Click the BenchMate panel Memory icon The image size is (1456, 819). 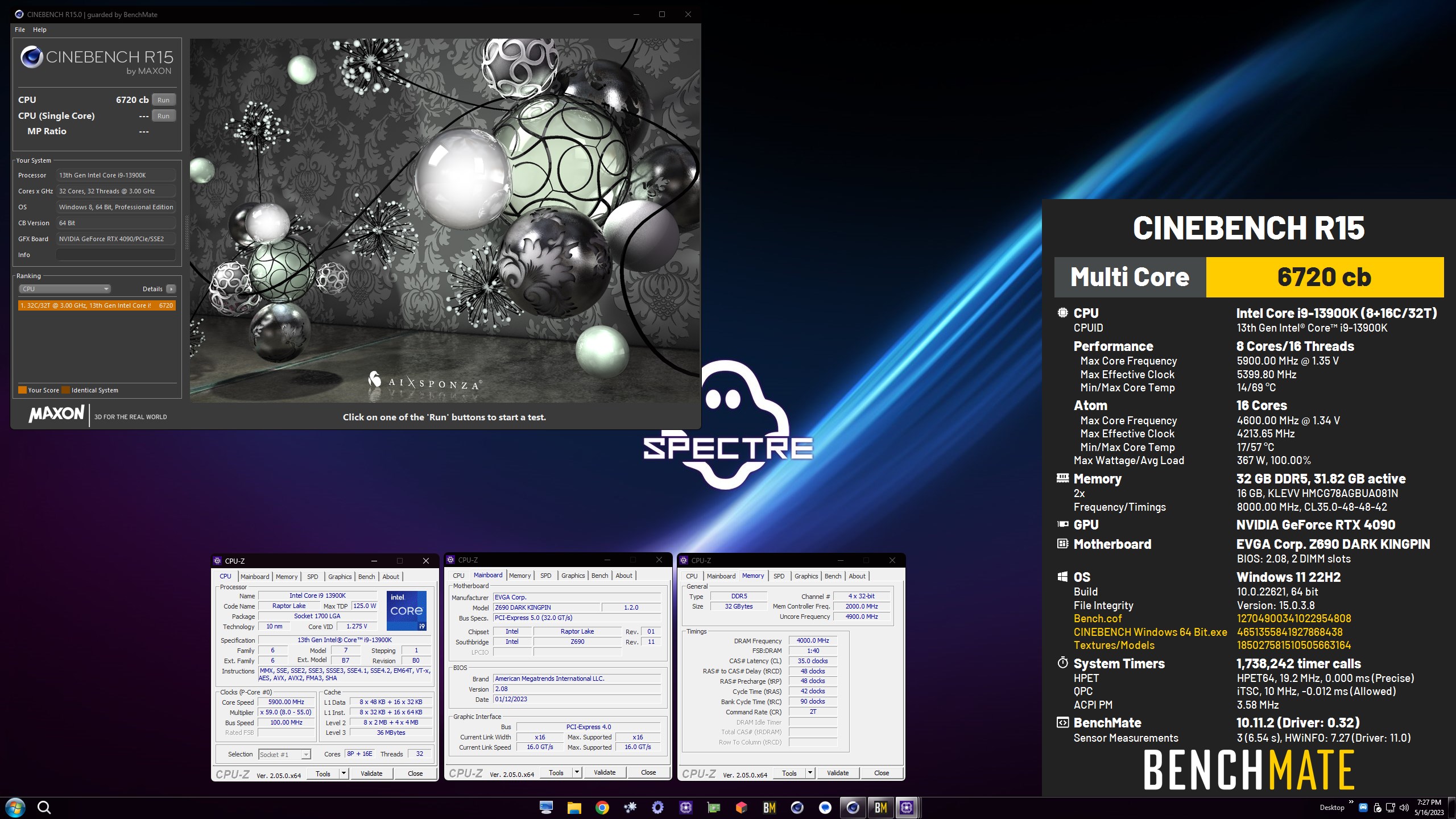tap(1062, 478)
